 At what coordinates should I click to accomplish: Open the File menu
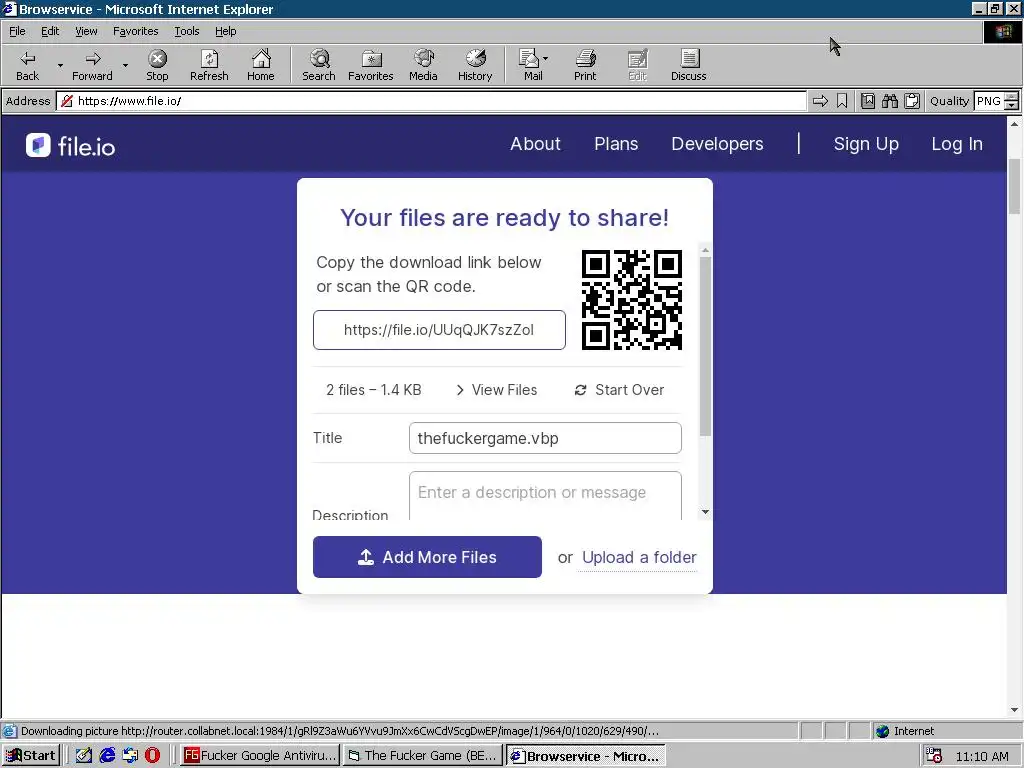(x=17, y=31)
